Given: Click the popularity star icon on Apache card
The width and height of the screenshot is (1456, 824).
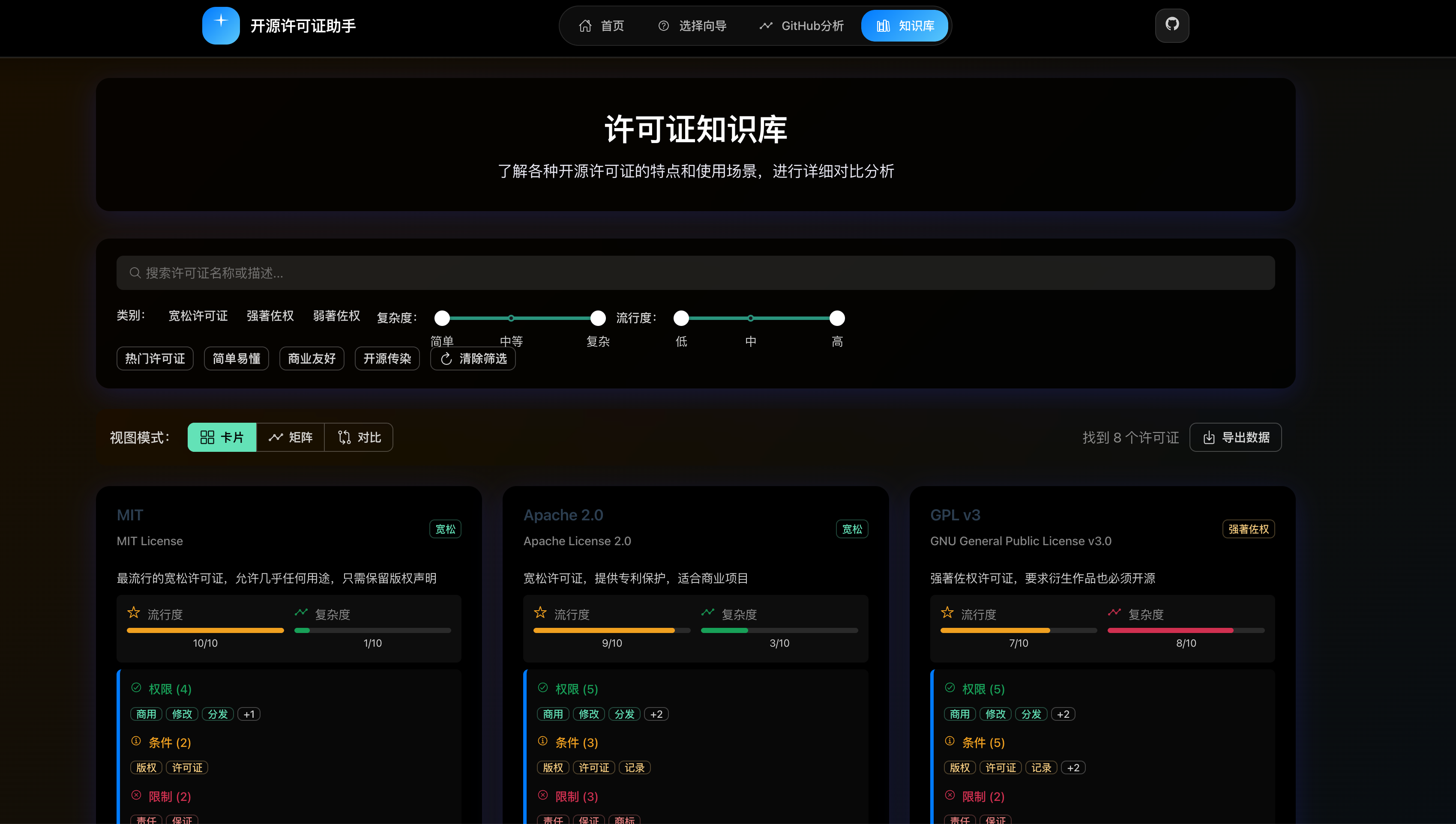Looking at the screenshot, I should click(x=540, y=612).
